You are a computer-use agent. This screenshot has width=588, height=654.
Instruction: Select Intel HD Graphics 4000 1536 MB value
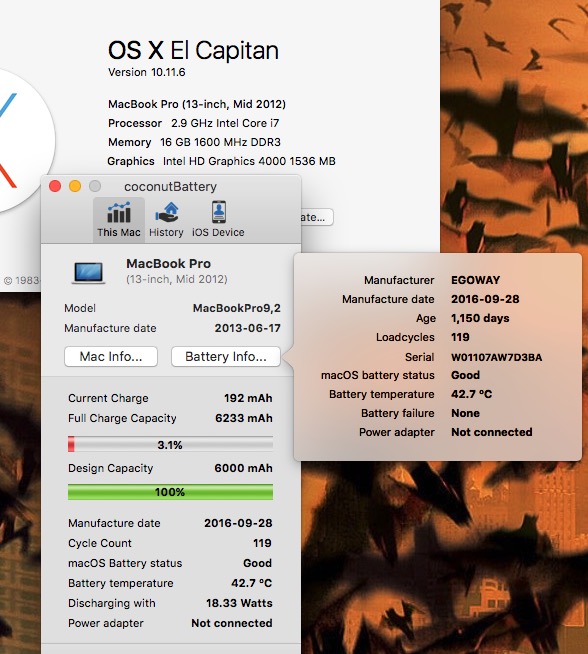click(249, 161)
